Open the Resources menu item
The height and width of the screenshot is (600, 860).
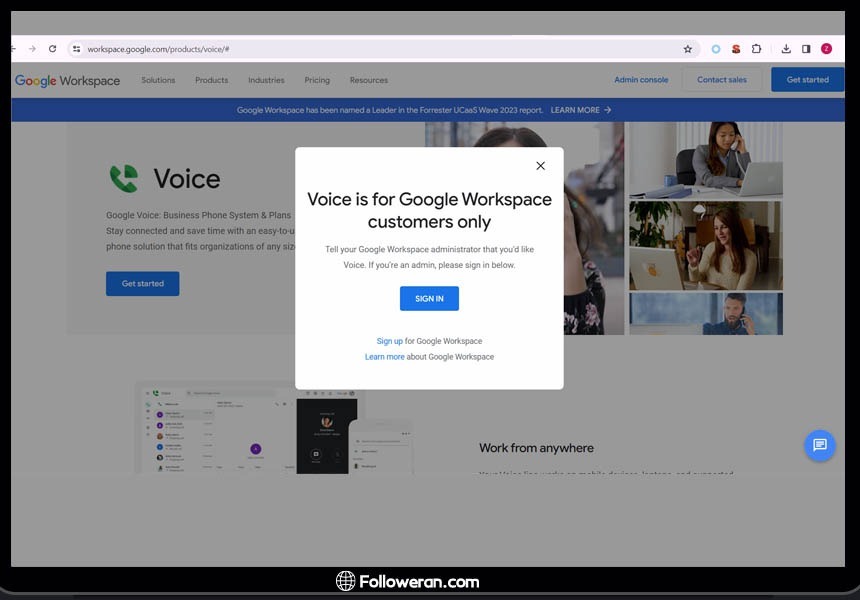[x=368, y=80]
